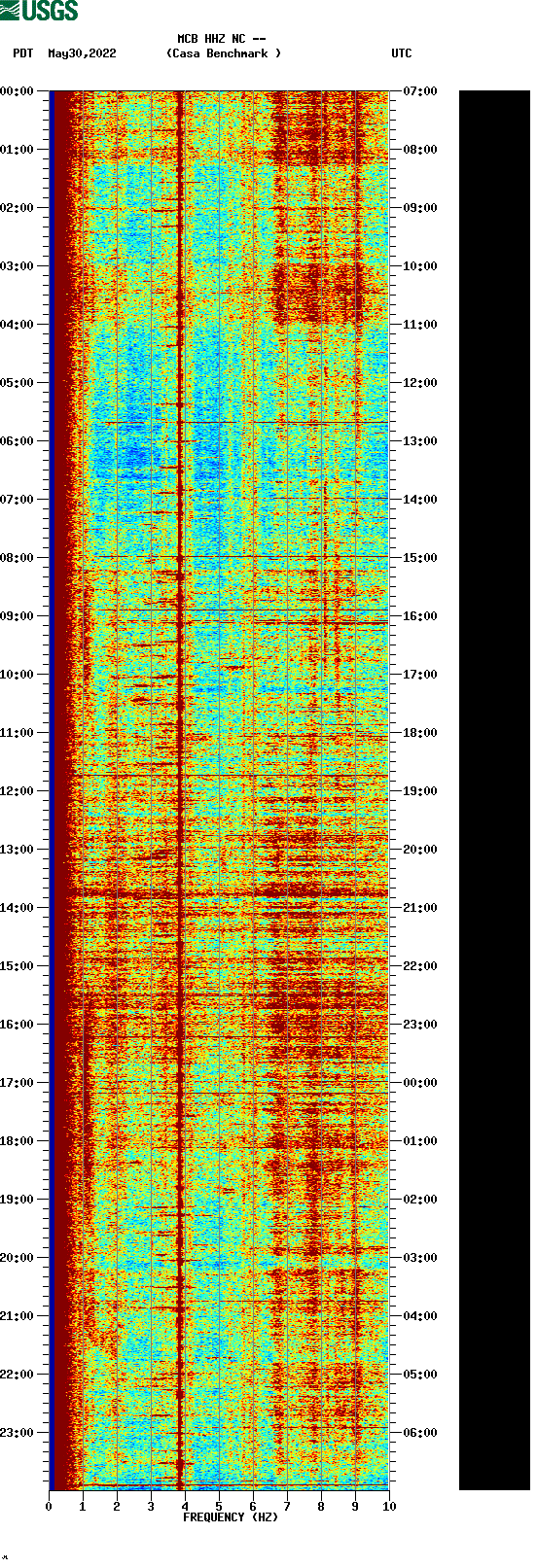The height and width of the screenshot is (1568, 537).
Task: Click the PDT time label 16:00
Action: pyautogui.click(x=18, y=1025)
